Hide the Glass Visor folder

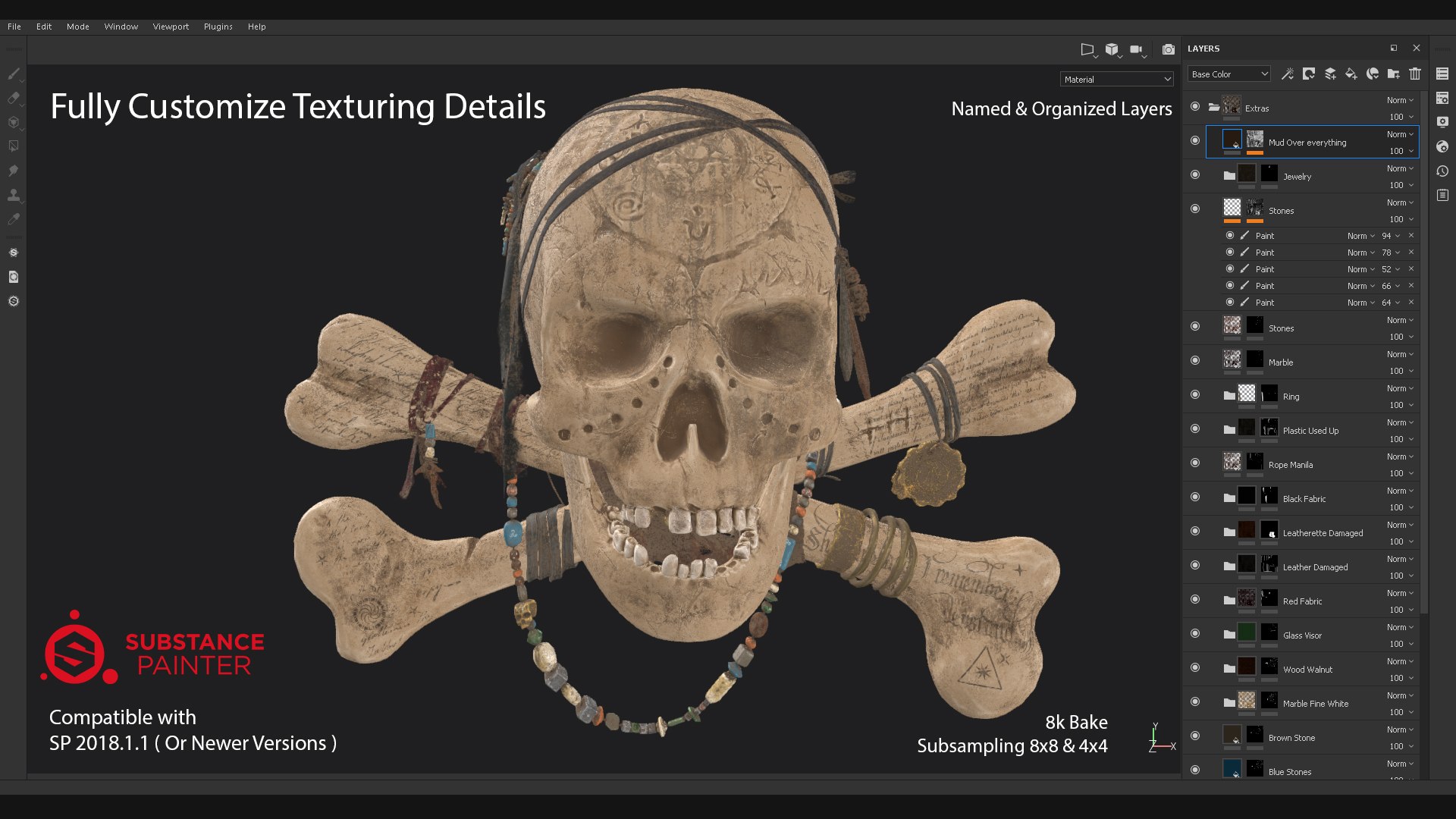click(x=1195, y=633)
